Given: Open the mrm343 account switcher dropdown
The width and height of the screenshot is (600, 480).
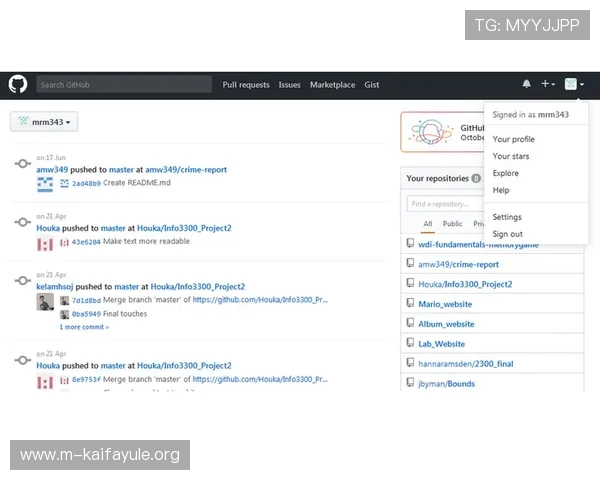Looking at the screenshot, I should click(x=44, y=122).
